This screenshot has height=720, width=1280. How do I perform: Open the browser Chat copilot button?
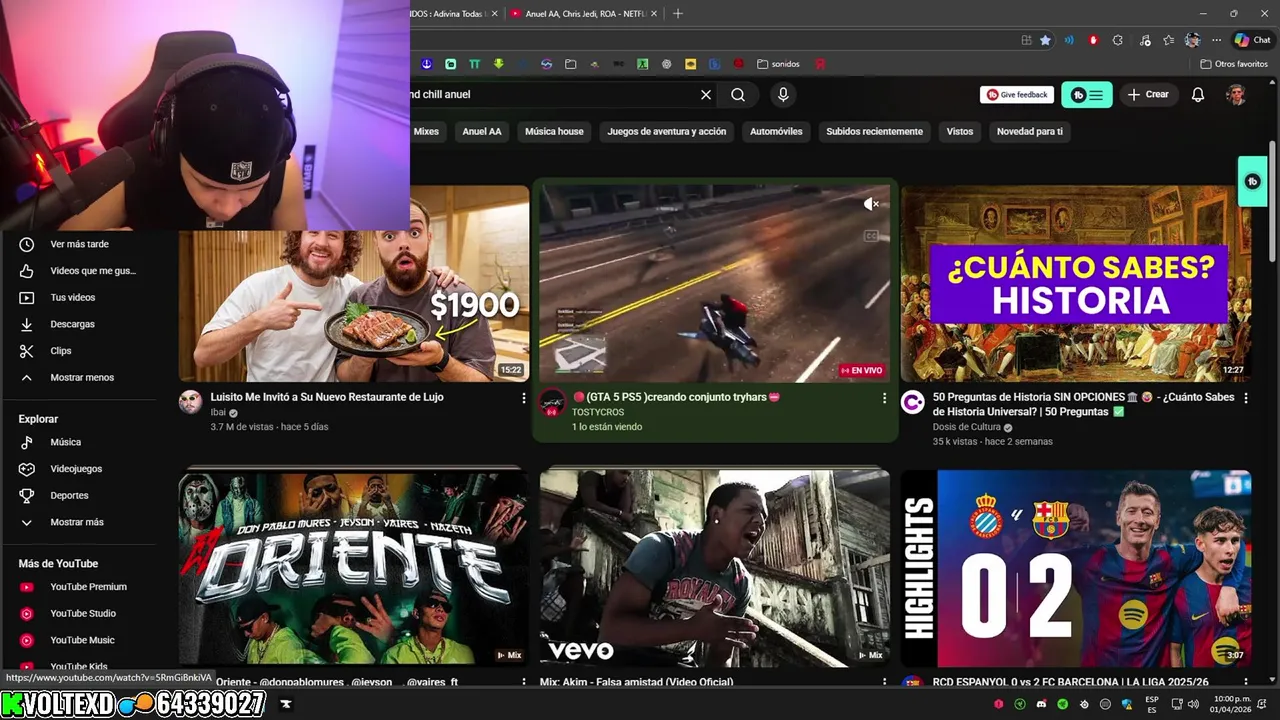click(x=1252, y=40)
